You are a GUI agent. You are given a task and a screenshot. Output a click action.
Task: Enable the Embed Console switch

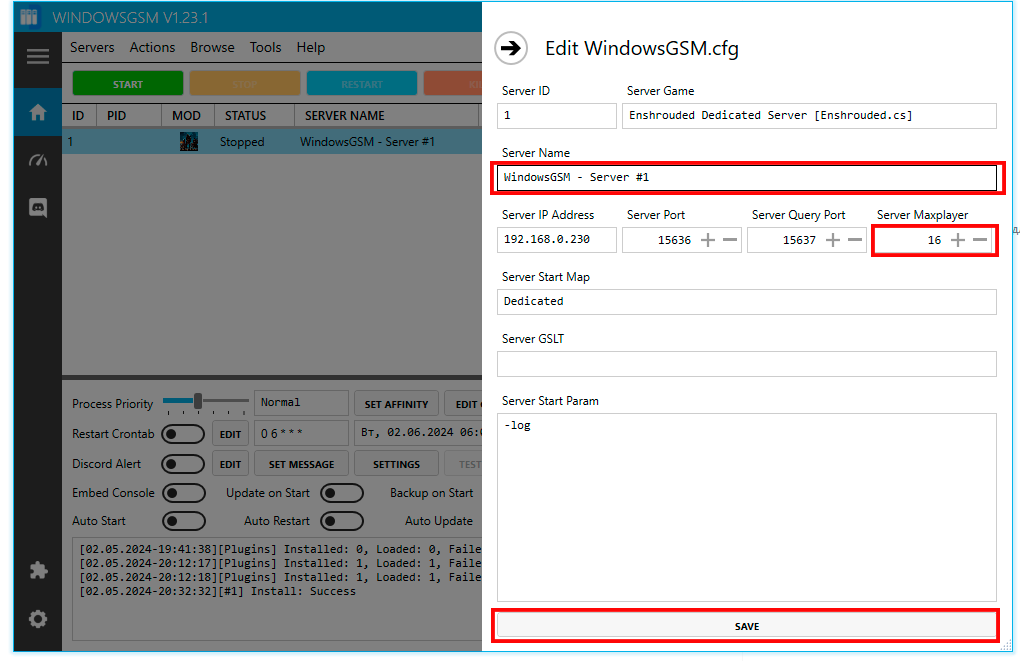point(183,493)
